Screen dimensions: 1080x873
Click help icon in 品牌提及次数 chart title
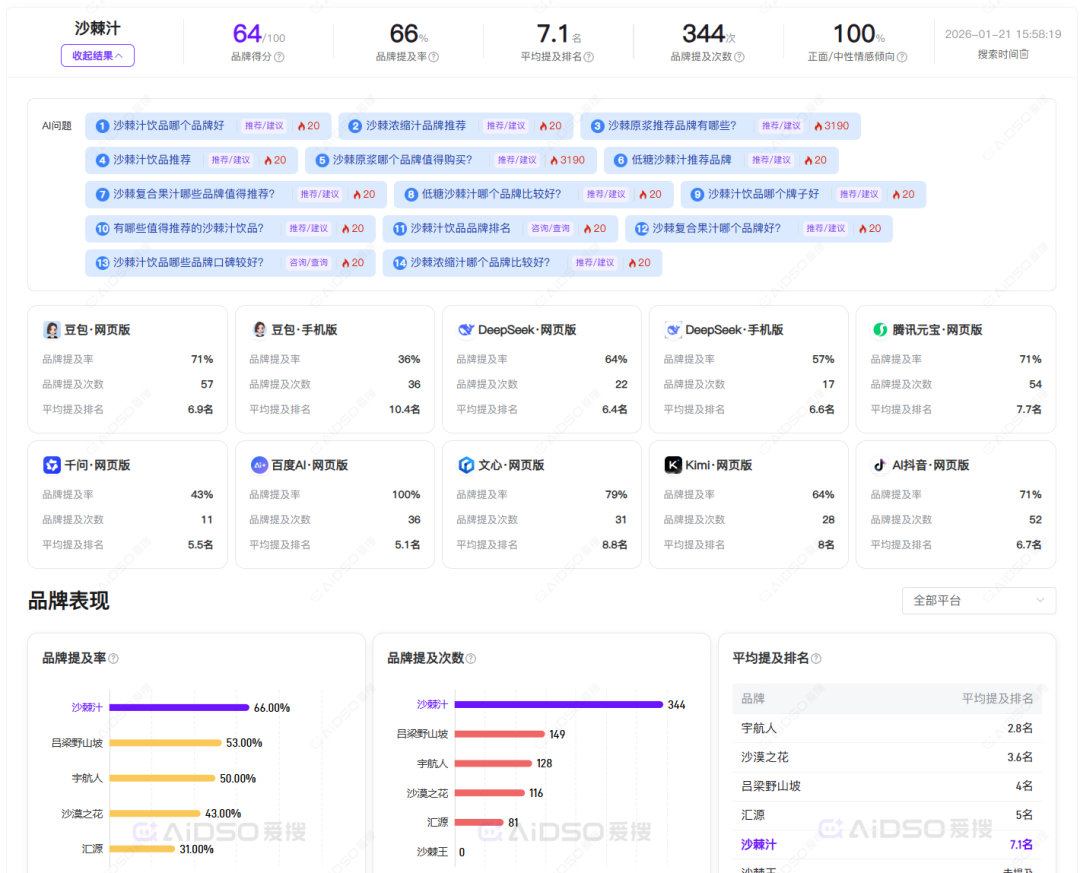click(471, 658)
